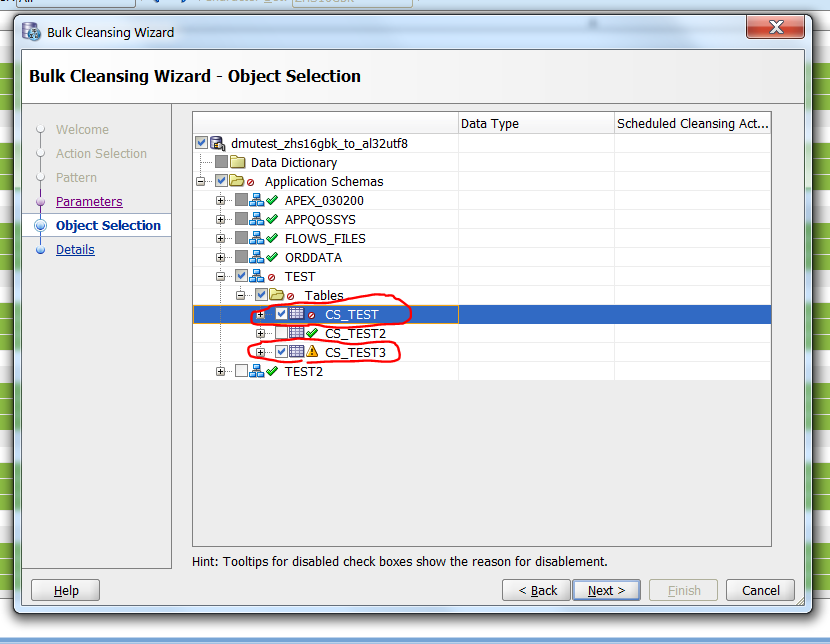Cancel the Bulk Cleansing Wizard
The width and height of the screenshot is (830, 644).
pos(761,591)
